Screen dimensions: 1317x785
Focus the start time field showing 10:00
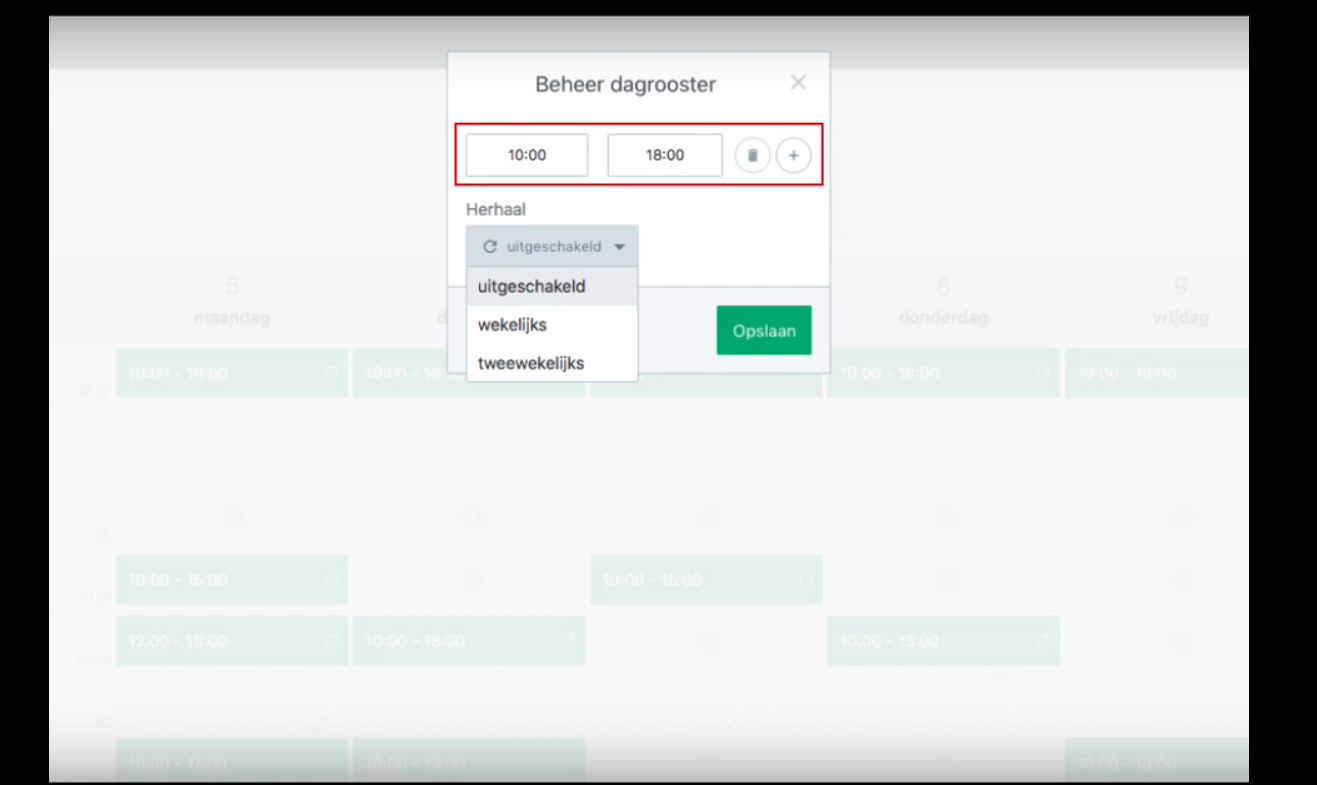click(x=527, y=156)
